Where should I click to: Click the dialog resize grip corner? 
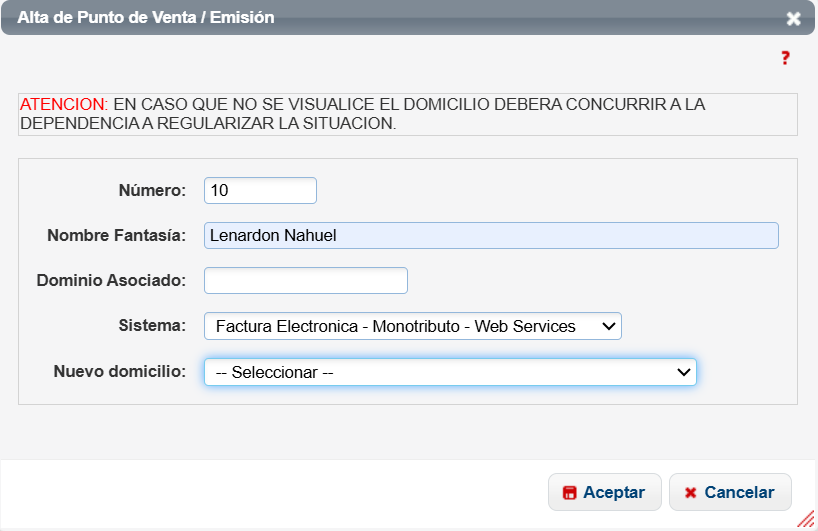[x=807, y=520]
